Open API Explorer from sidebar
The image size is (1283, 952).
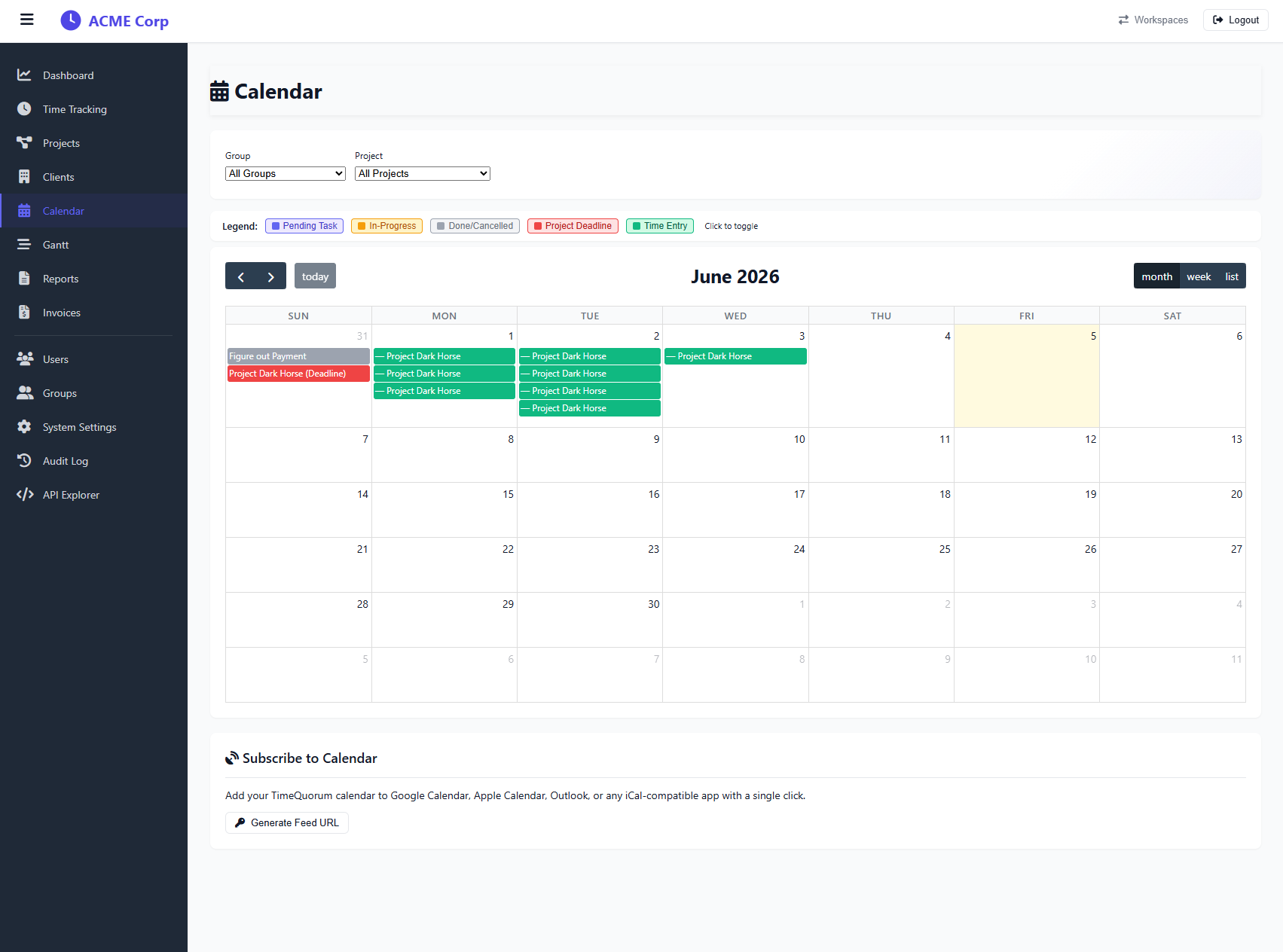pos(93,495)
